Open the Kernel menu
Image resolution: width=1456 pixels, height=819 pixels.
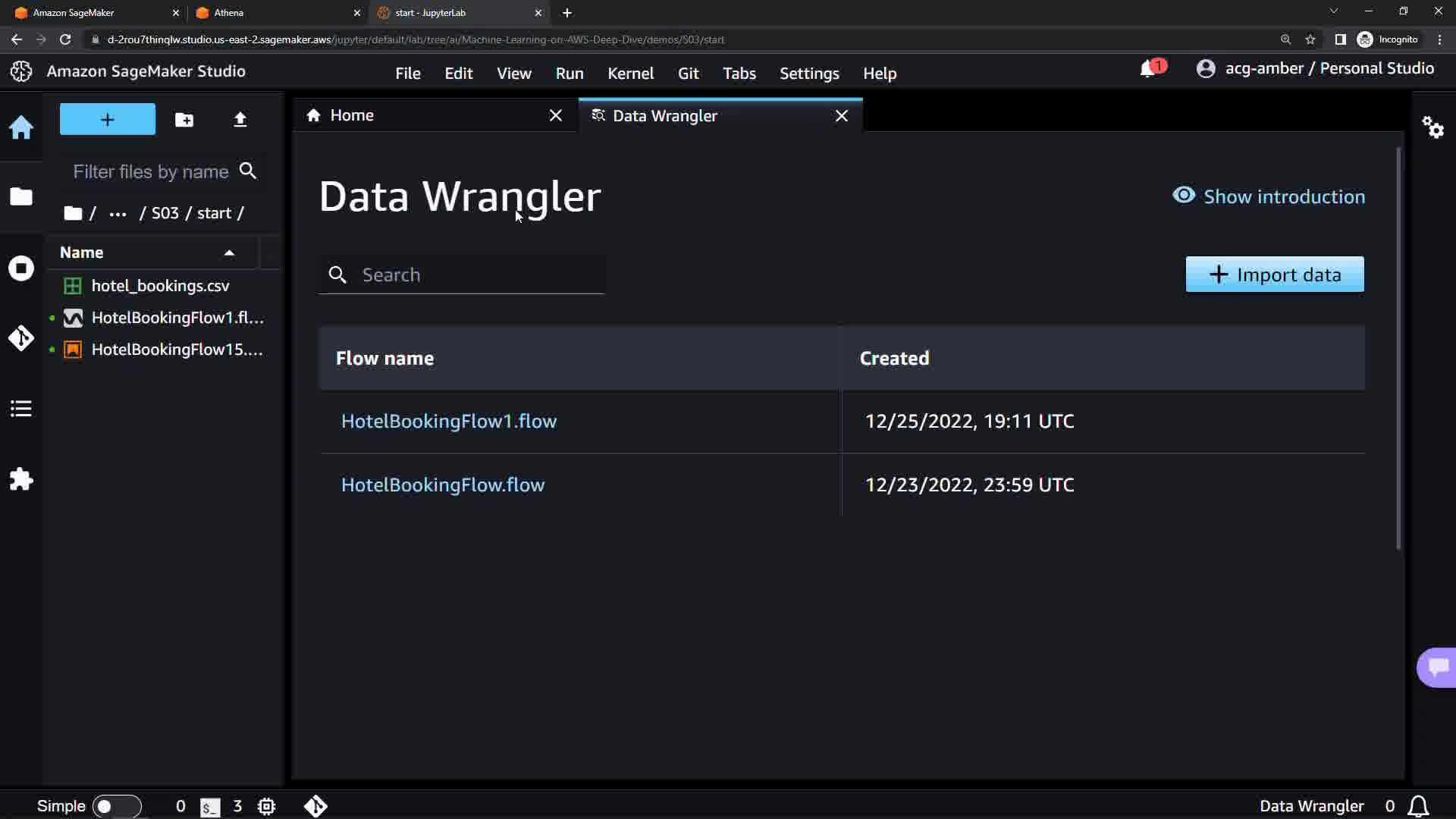(x=630, y=74)
